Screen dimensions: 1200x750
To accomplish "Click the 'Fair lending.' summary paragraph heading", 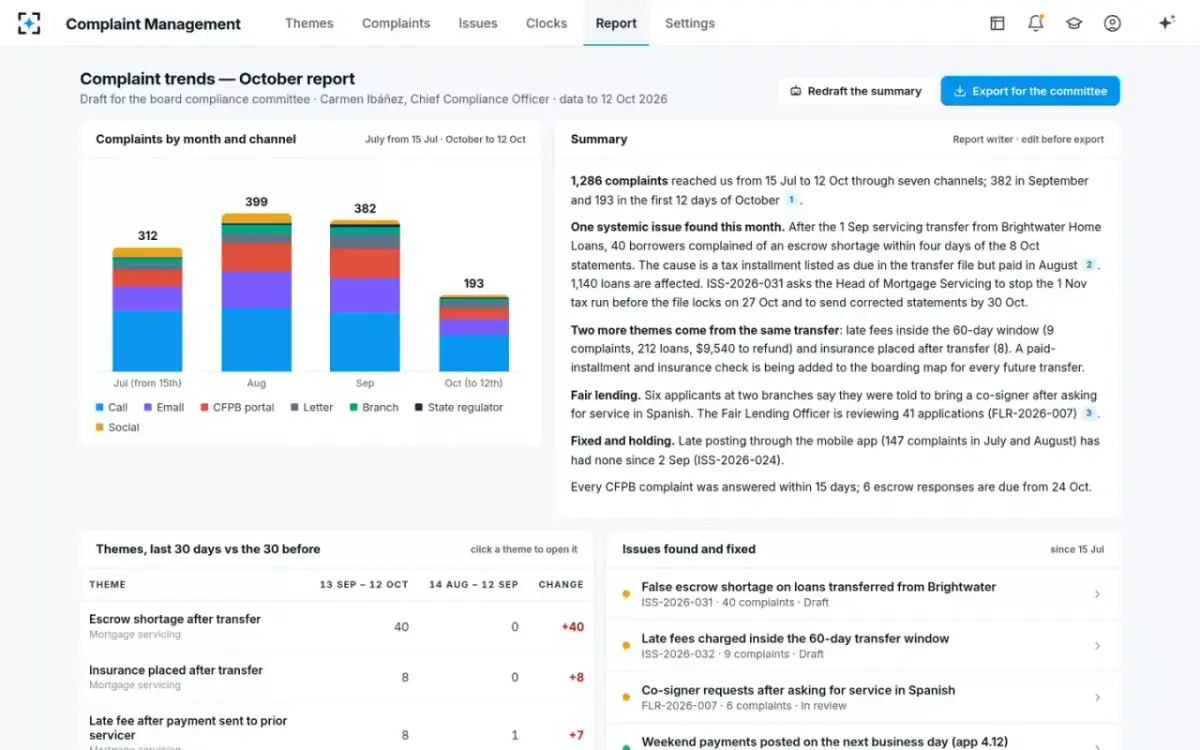I will click(605, 395).
